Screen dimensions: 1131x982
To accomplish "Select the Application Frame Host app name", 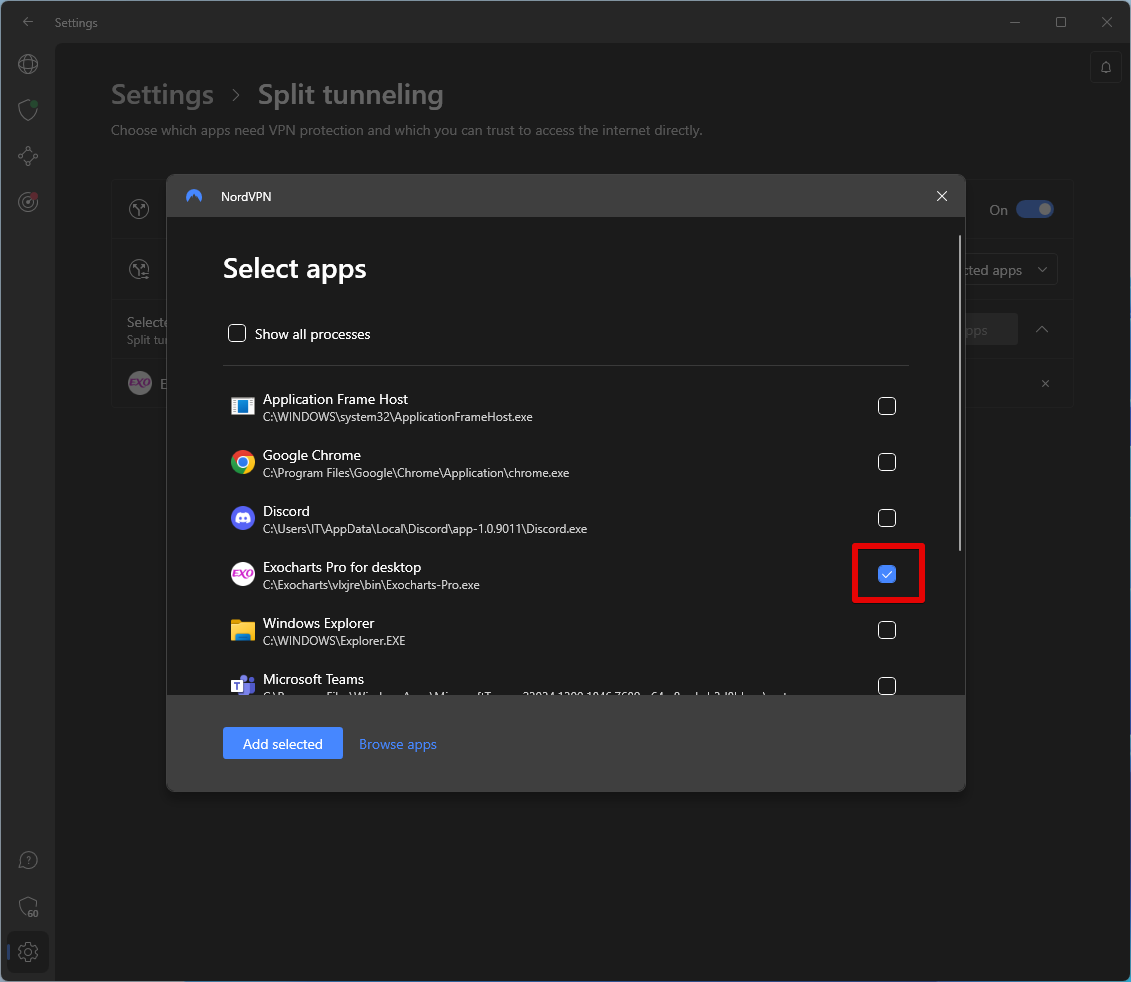I will click(335, 399).
